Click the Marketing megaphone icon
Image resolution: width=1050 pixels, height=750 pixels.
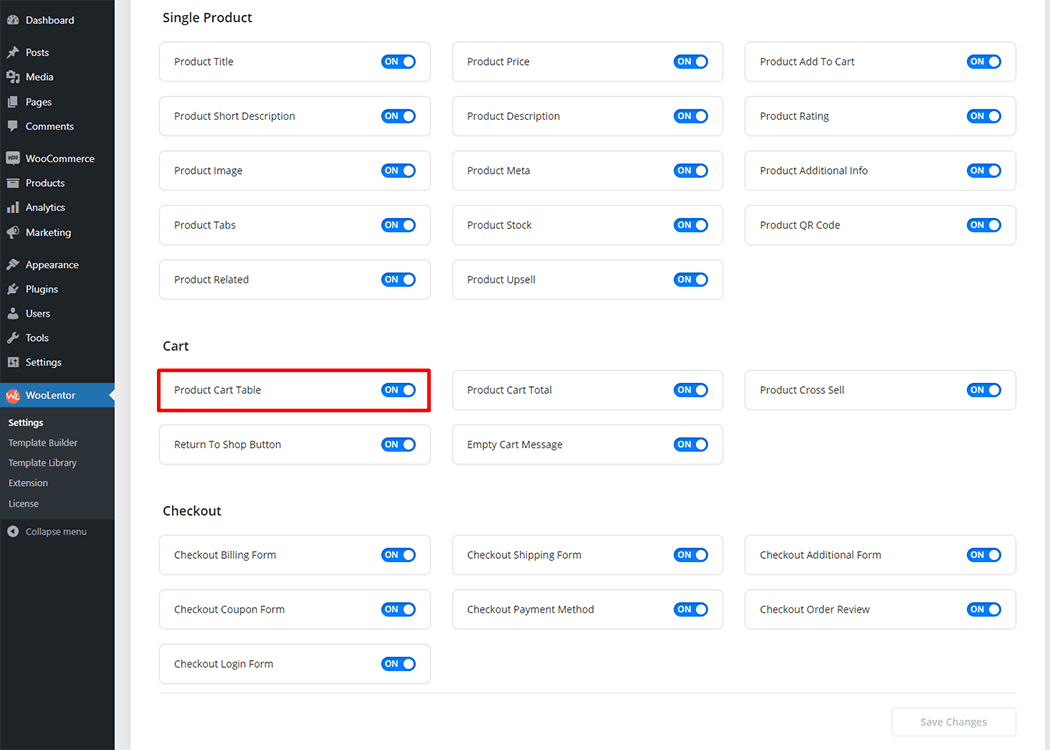[13, 232]
